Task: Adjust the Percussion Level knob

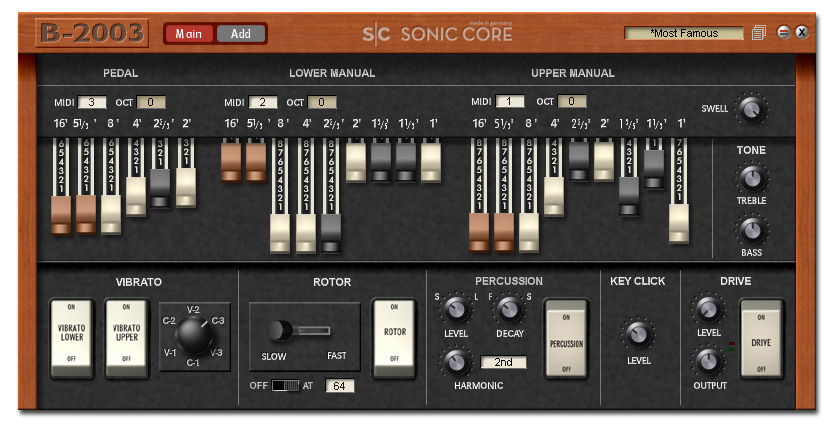Action: coord(456,310)
